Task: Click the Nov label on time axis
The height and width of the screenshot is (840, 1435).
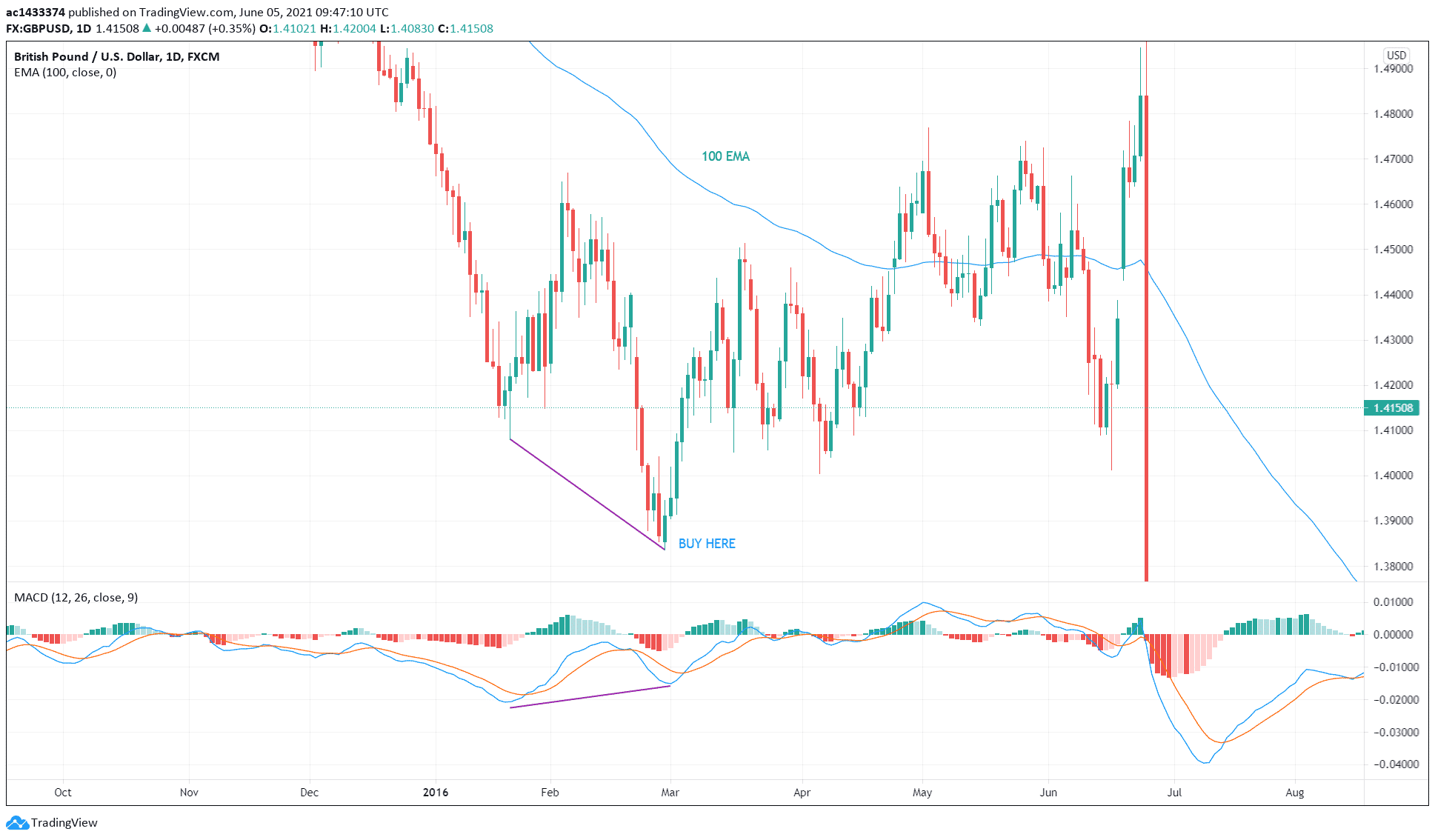Action: 189,792
